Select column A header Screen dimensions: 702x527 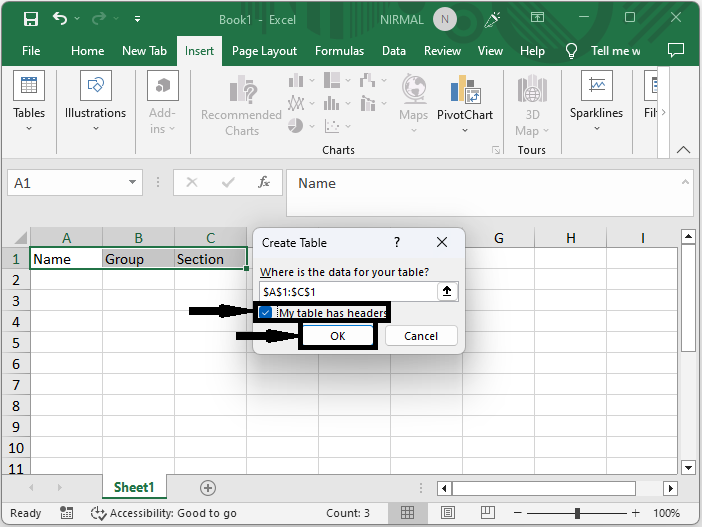[66, 238]
